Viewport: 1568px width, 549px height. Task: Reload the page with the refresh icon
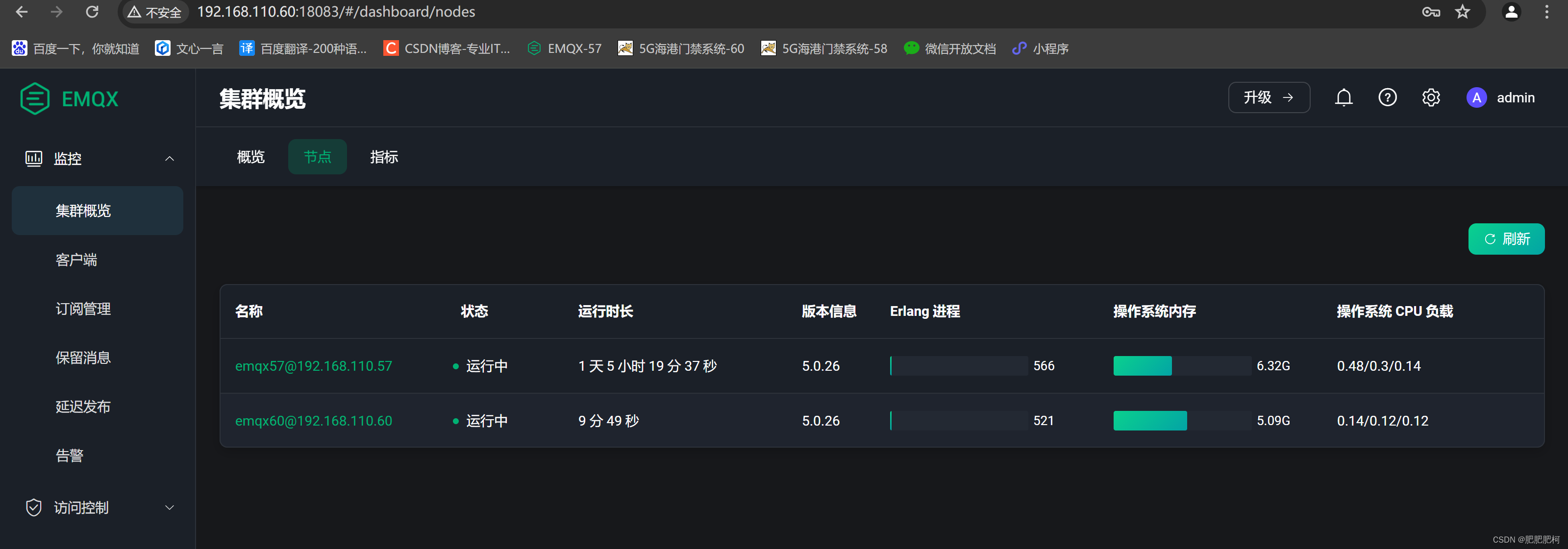92,12
